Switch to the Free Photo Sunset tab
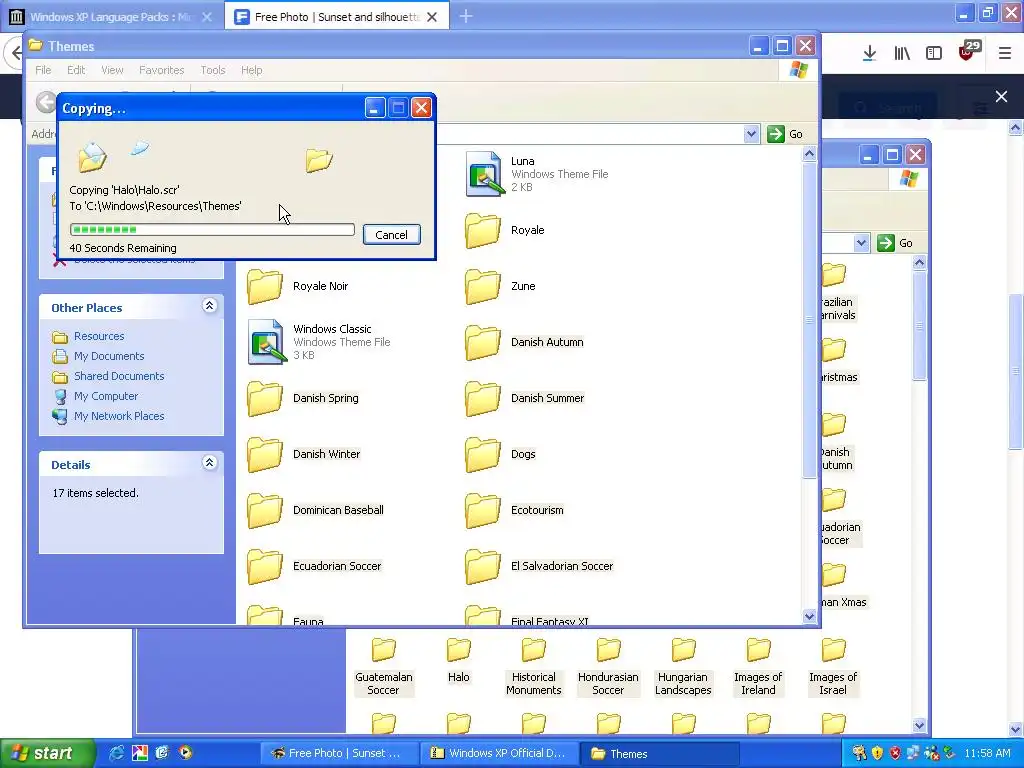The height and width of the screenshot is (768, 1024). click(x=336, y=17)
